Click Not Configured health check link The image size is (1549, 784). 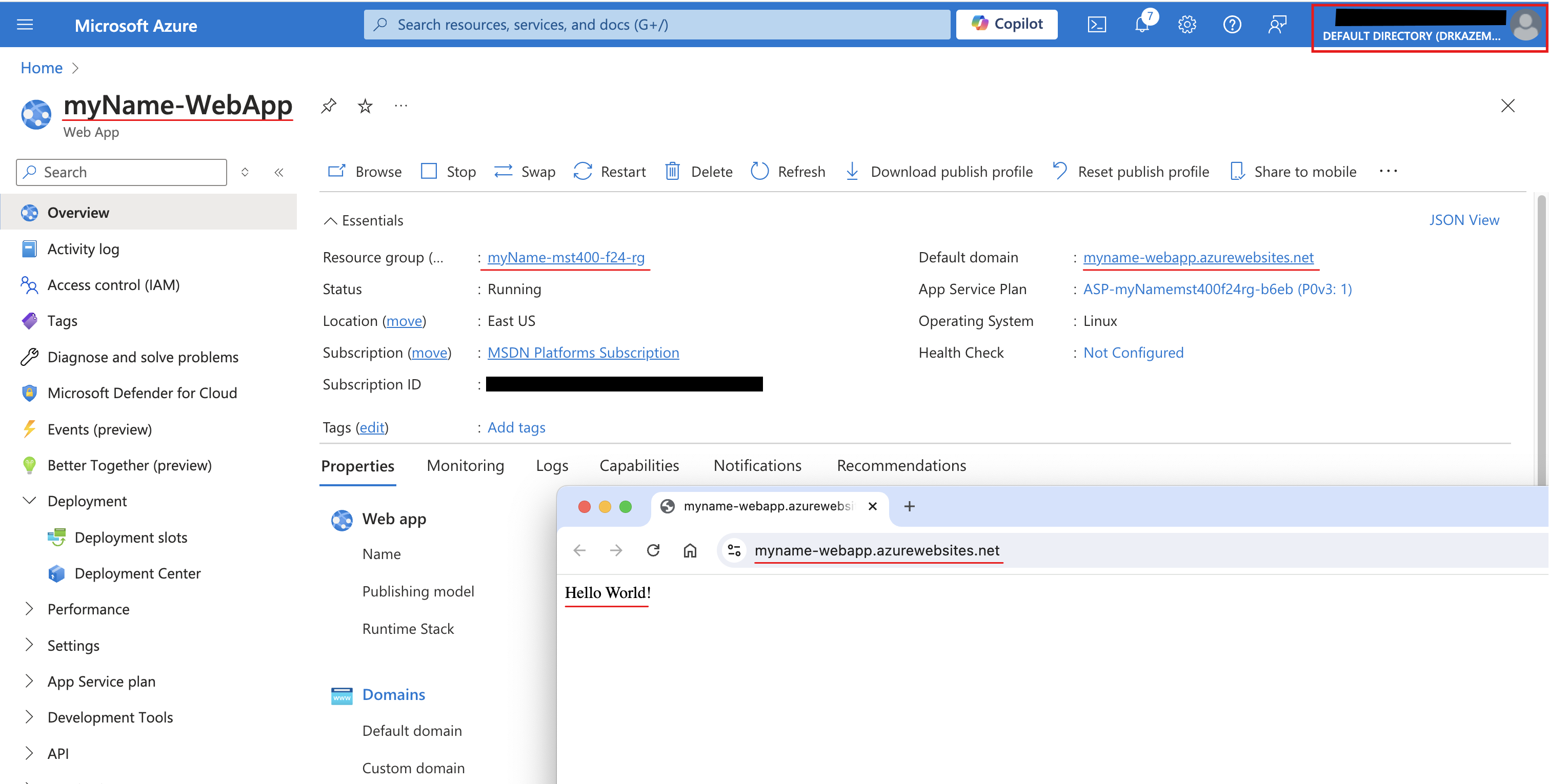click(x=1134, y=353)
